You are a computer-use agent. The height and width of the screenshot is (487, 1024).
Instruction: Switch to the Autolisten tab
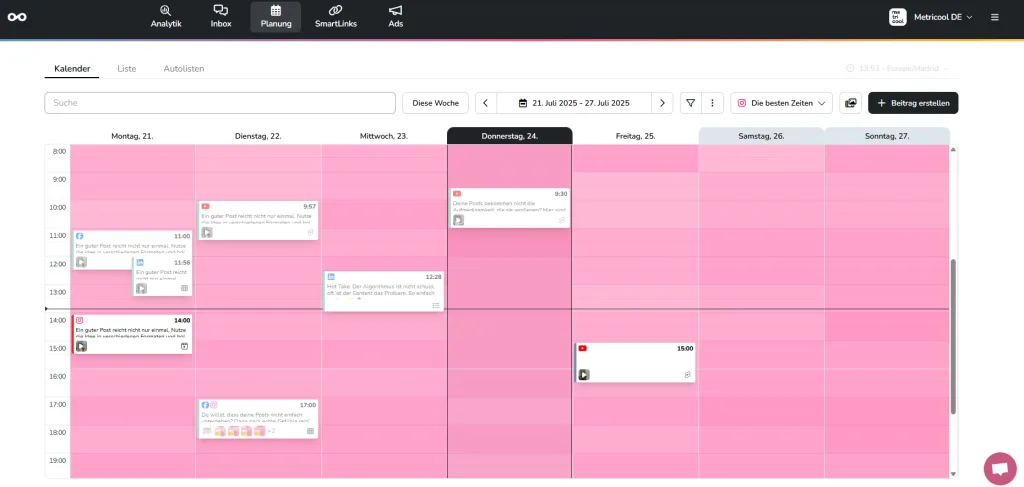(x=184, y=69)
